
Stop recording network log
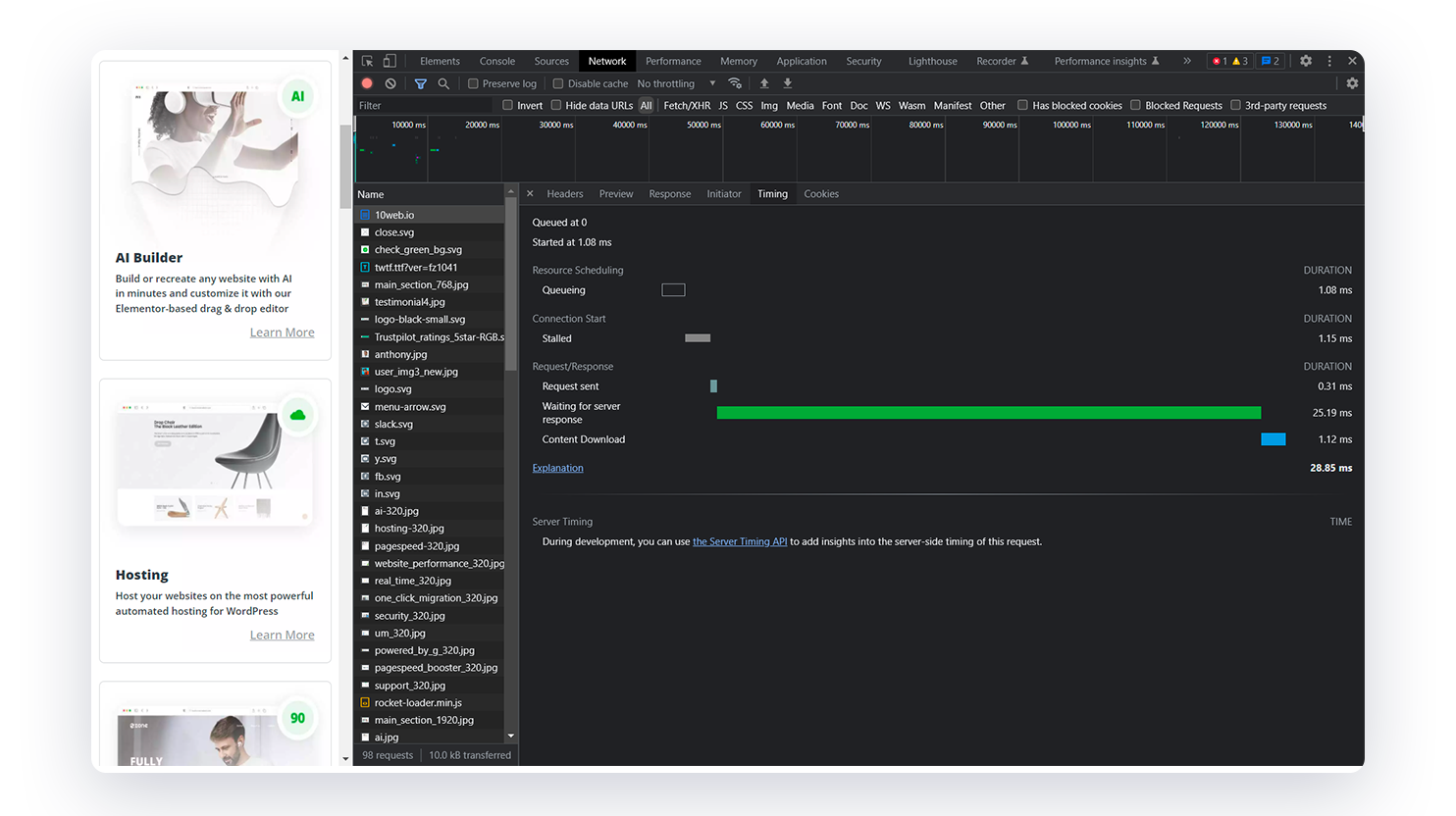(x=367, y=84)
